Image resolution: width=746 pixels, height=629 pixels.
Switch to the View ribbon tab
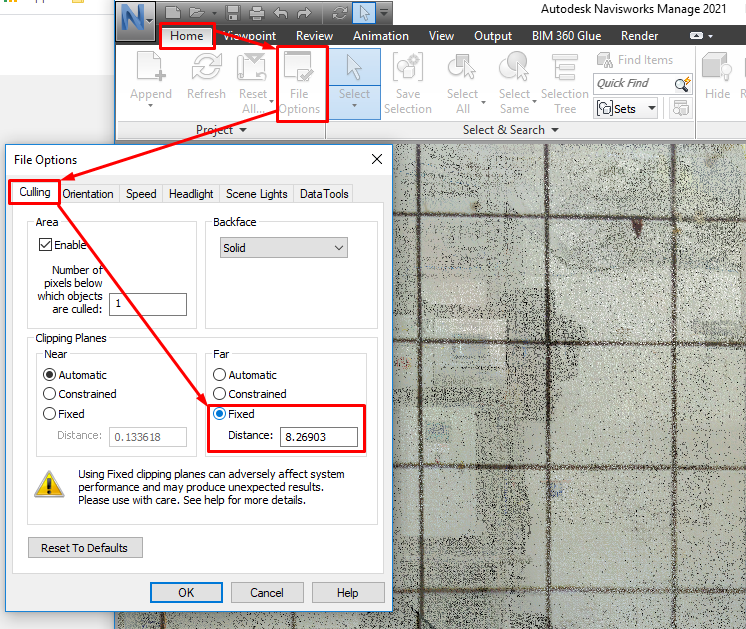441,36
